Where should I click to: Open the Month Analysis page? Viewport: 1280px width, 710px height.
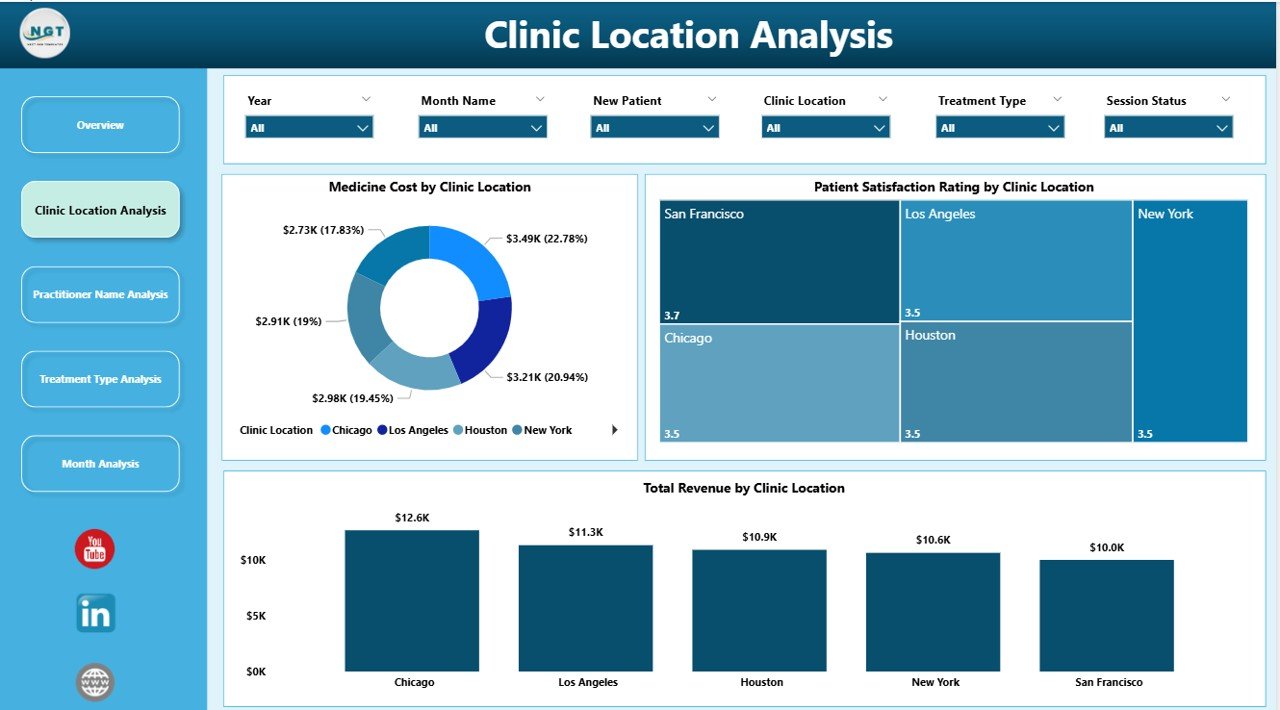(x=99, y=463)
